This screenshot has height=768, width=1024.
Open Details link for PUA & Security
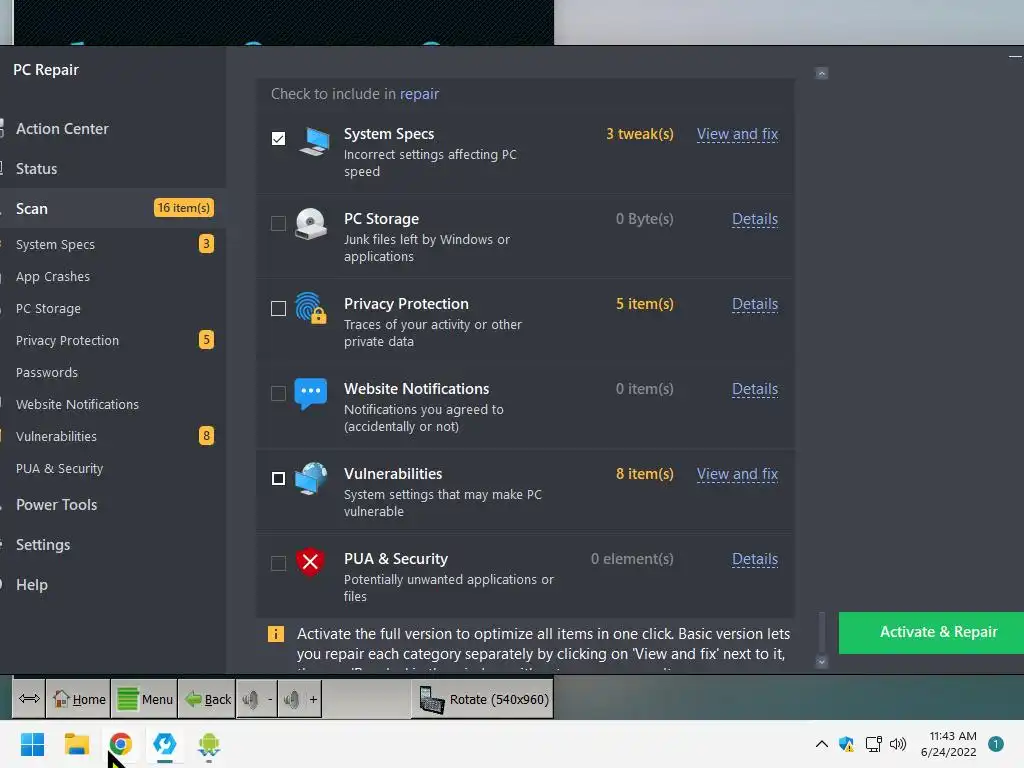pos(755,558)
